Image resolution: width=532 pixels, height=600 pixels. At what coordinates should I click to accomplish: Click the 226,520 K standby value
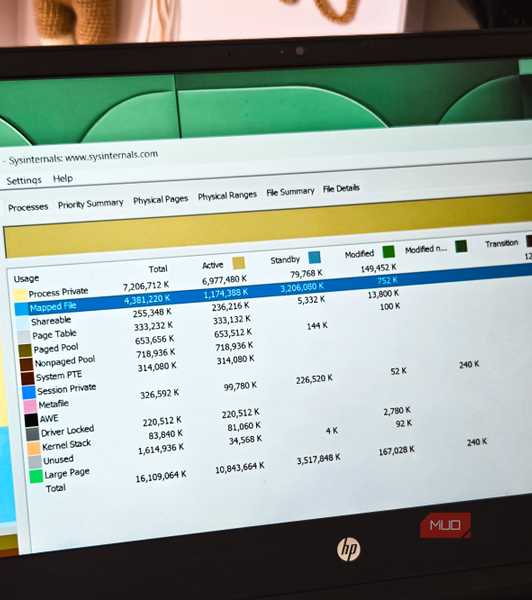pyautogui.click(x=314, y=379)
